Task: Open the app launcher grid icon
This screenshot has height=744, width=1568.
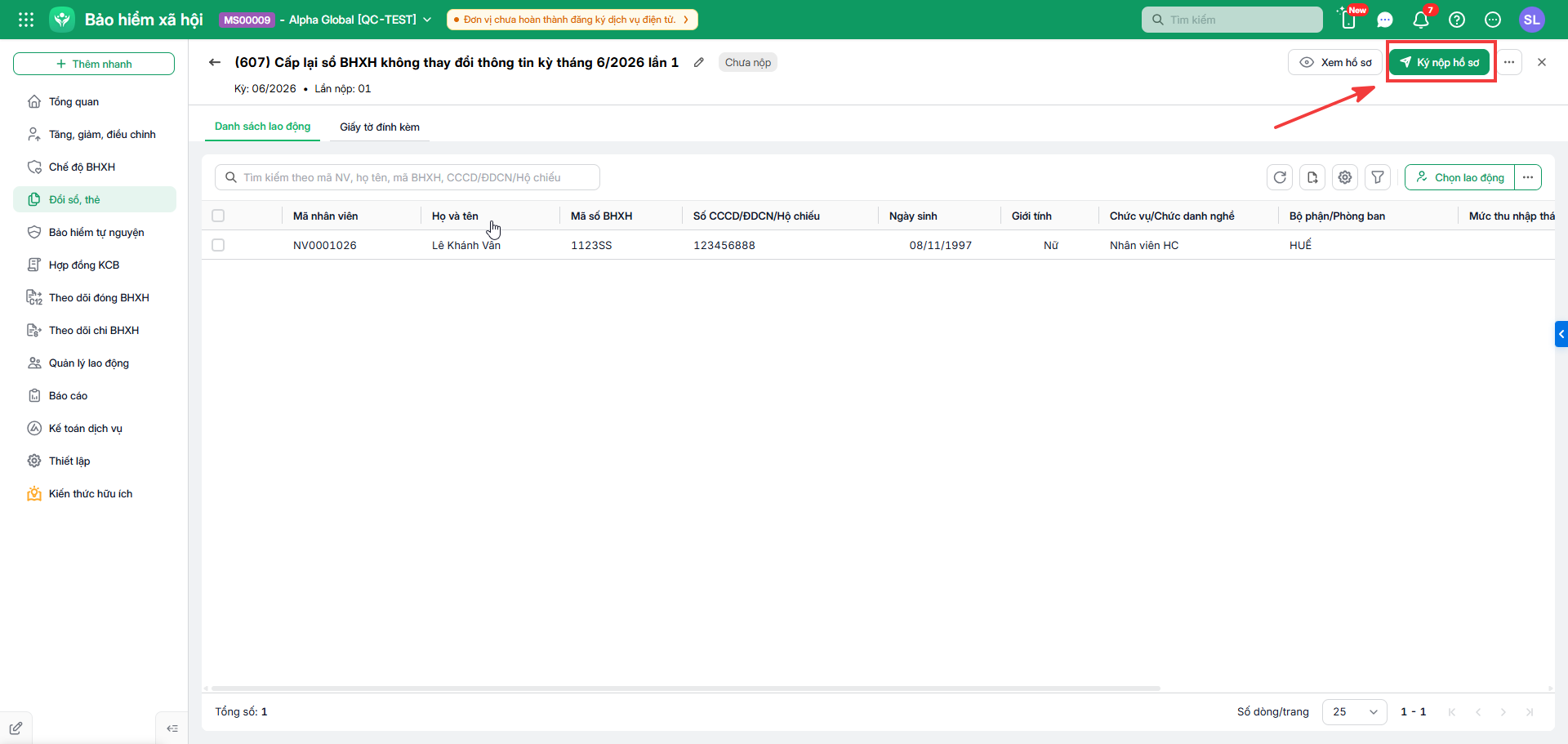Action: [x=26, y=20]
